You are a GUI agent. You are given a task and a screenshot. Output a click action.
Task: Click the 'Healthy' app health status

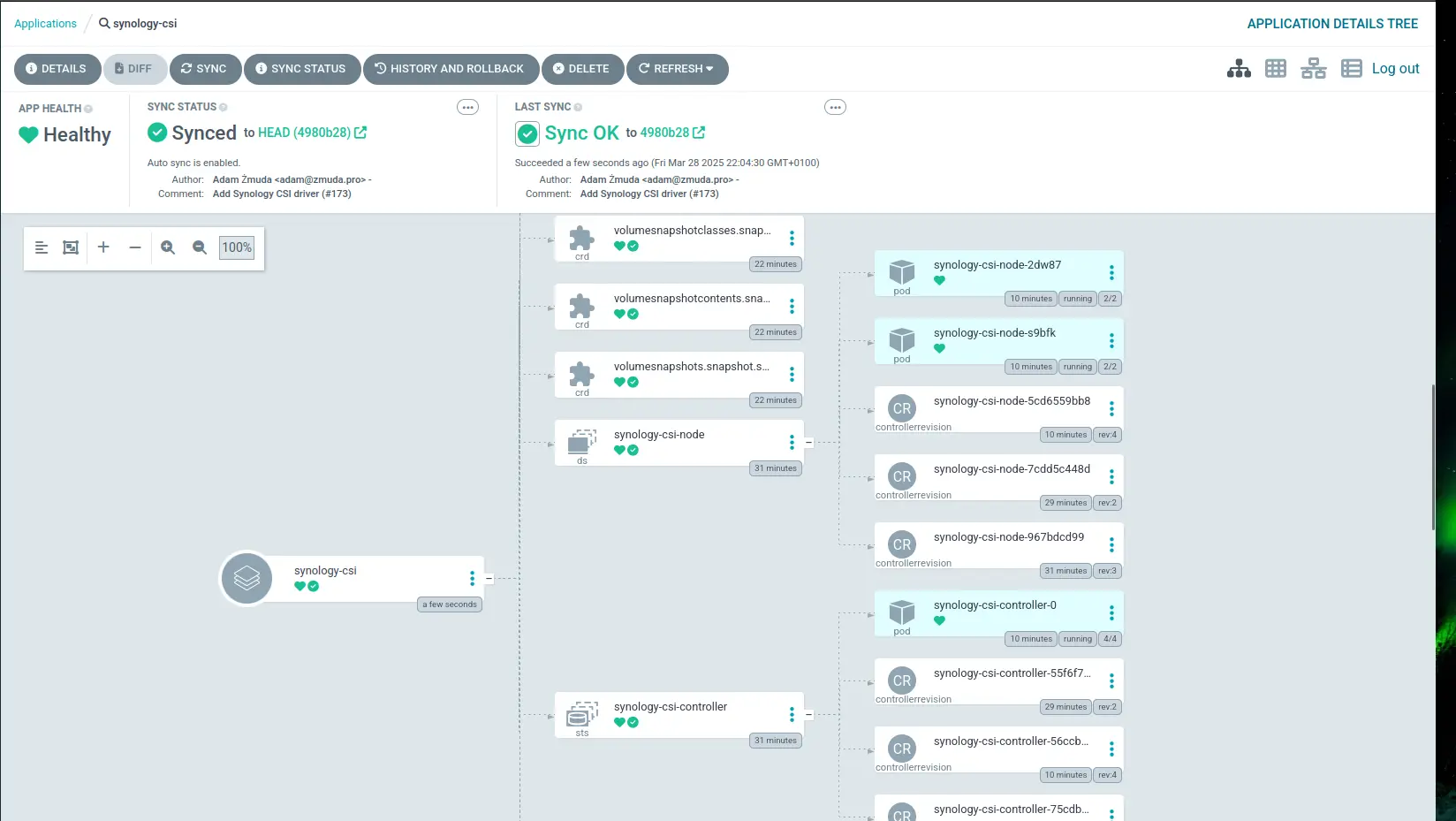pyautogui.click(x=77, y=135)
